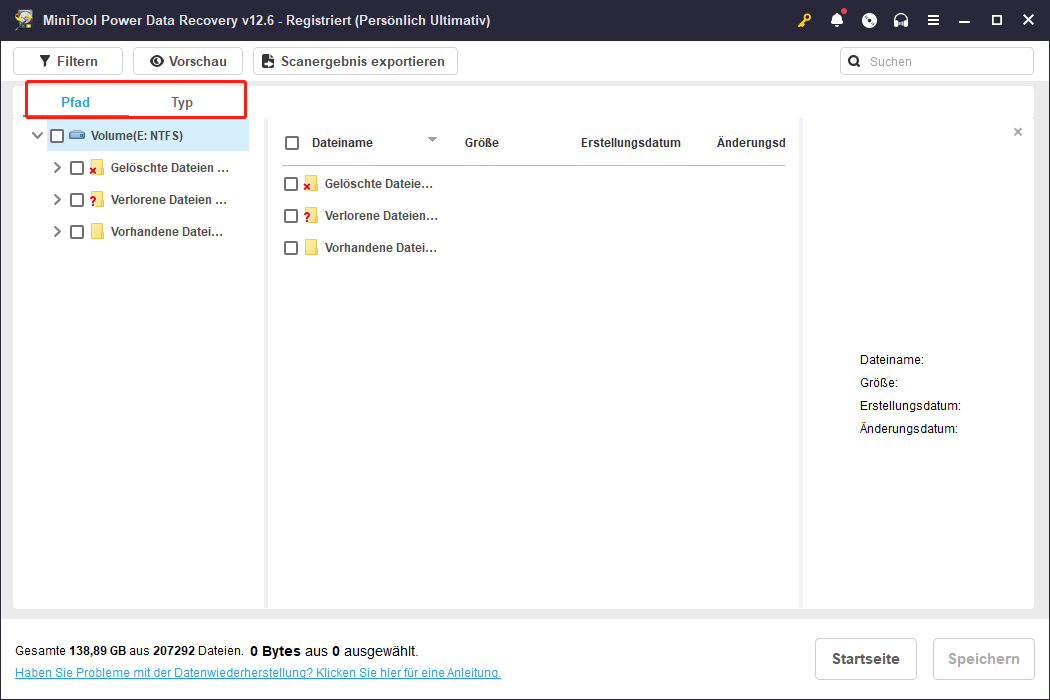The height and width of the screenshot is (700, 1050).
Task: Select Vorhandene Datei... label in the tree
Action: 167,232
